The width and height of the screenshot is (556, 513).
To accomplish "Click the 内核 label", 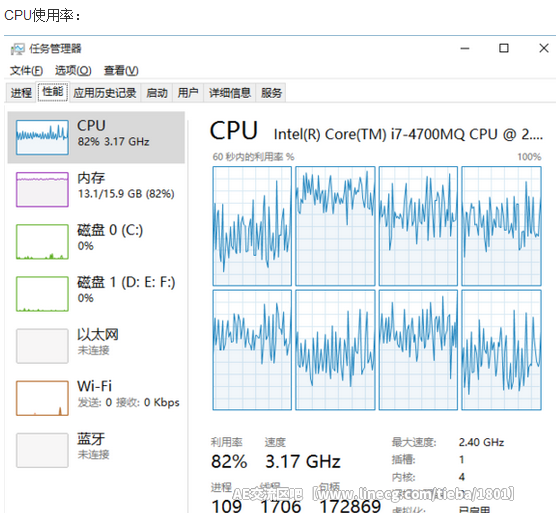I will pos(404,477).
